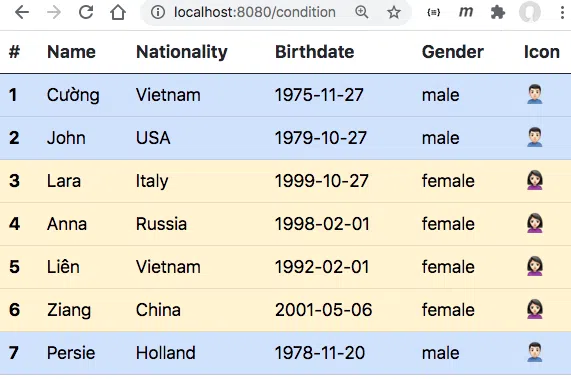
Task: Click row number 1
Action: pos(13,95)
